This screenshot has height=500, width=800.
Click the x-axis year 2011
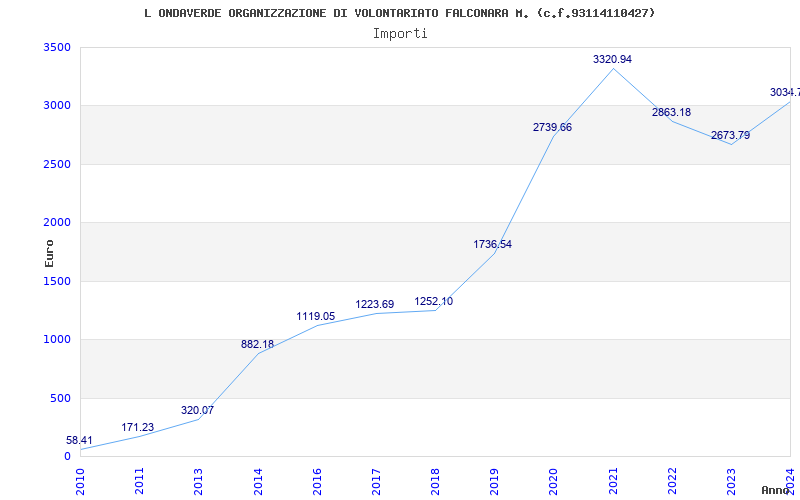(x=139, y=482)
